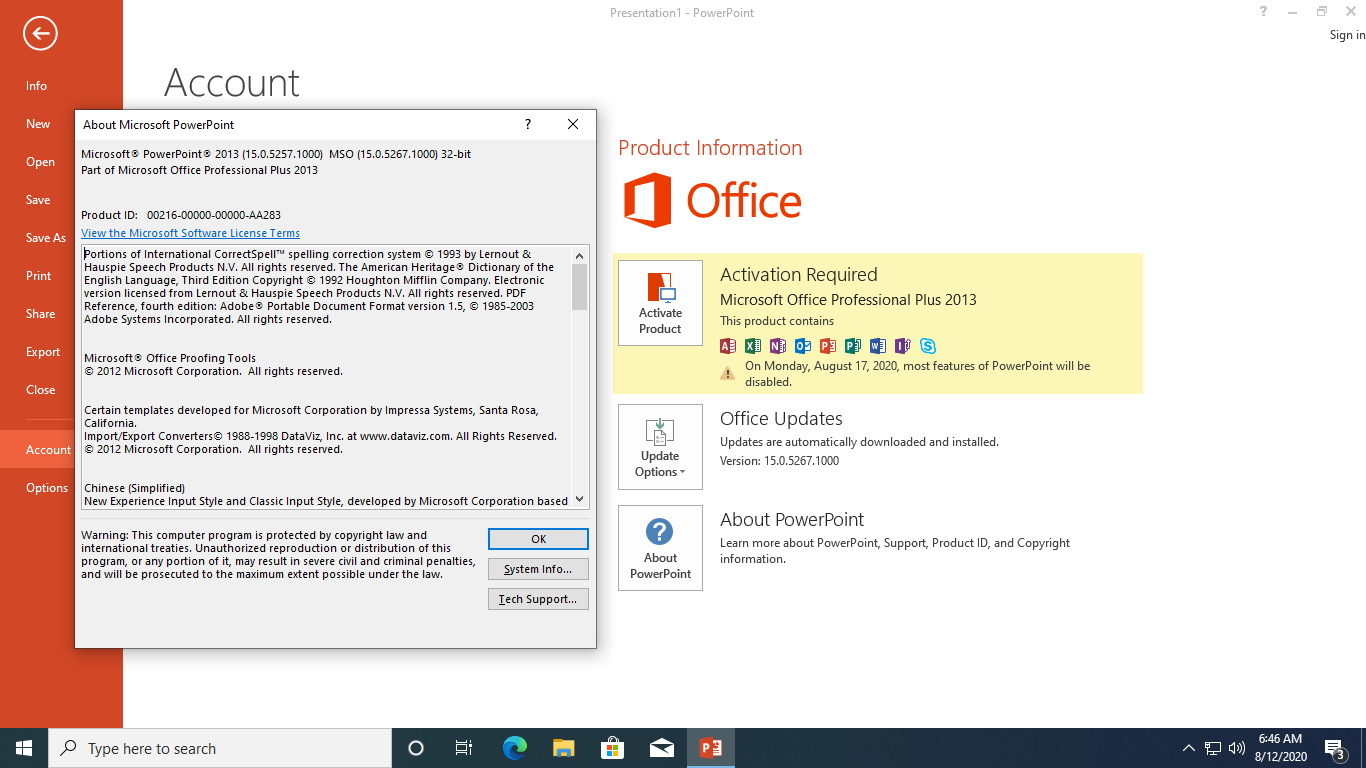Screen dimensions: 1366x768
Task: Open Cortana circle on taskbar
Action: point(416,748)
